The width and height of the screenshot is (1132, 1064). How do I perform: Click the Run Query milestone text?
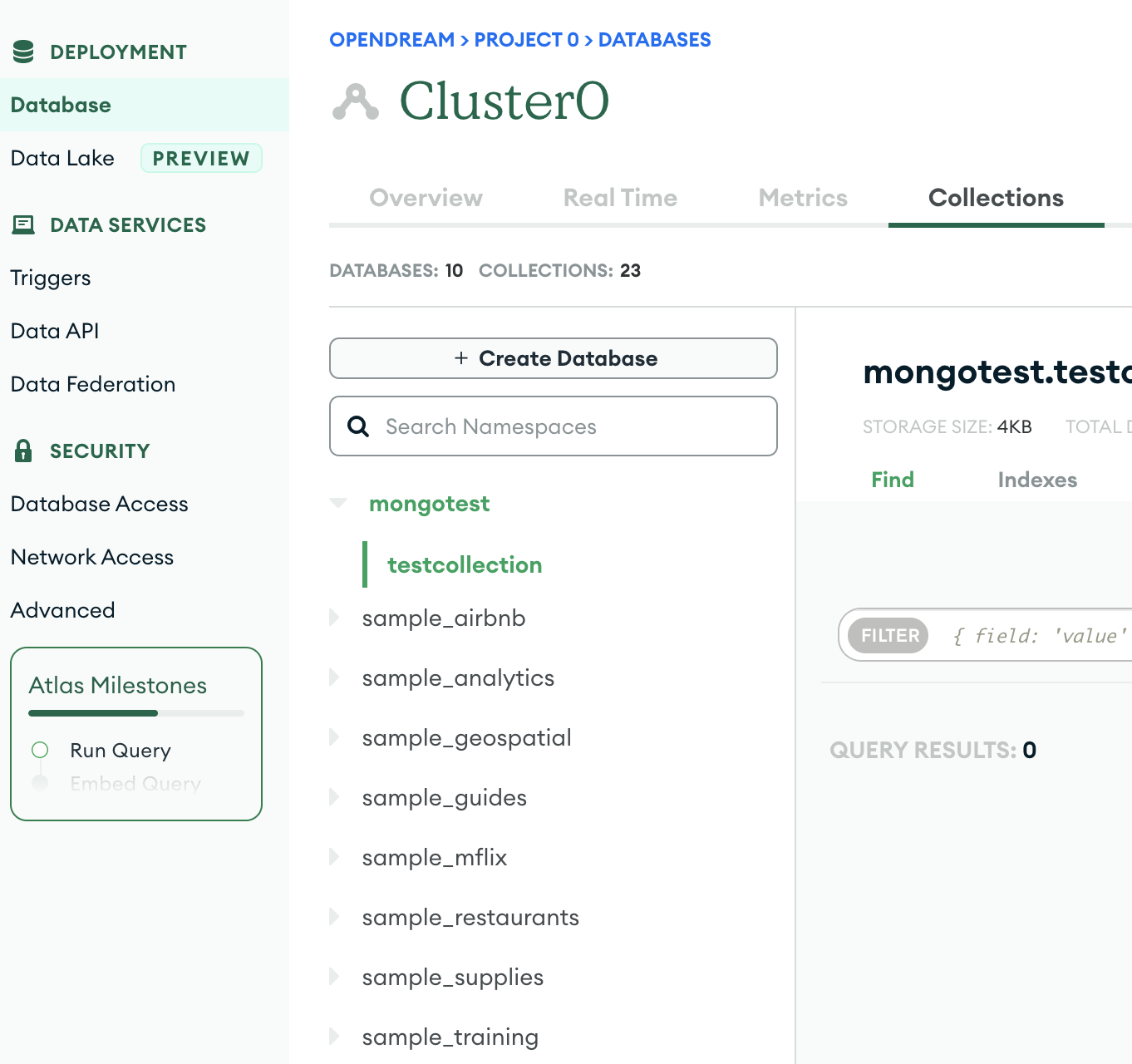click(x=121, y=751)
